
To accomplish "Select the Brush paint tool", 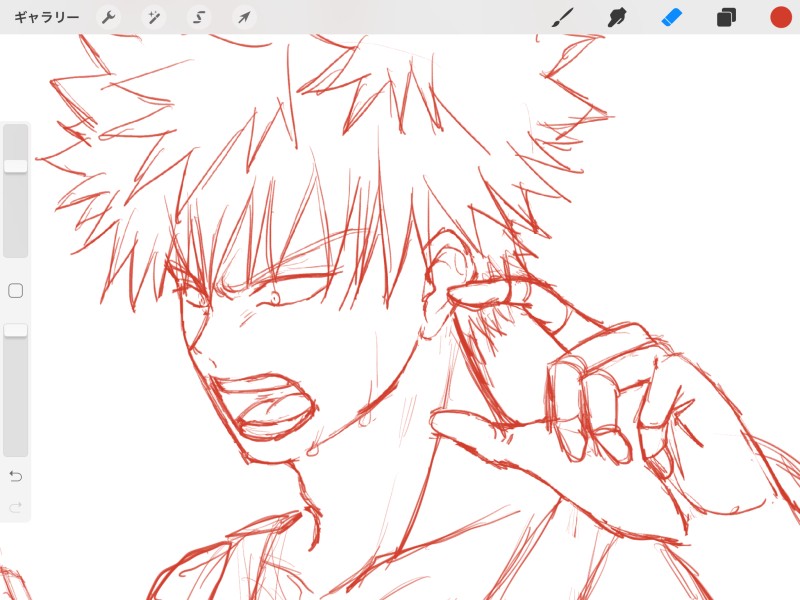I will click(x=562, y=17).
